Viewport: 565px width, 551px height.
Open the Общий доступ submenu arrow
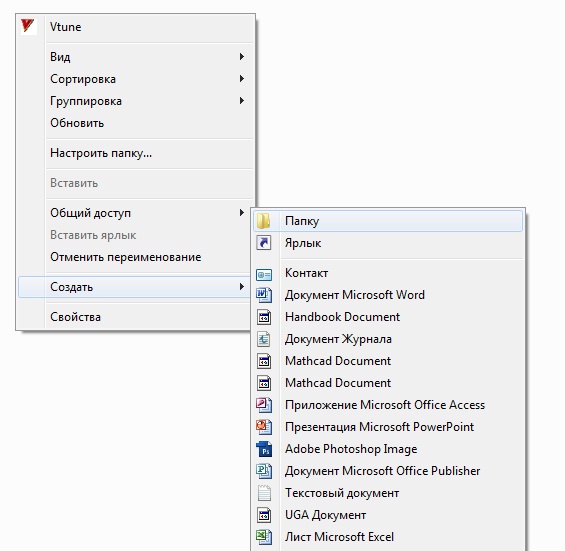click(241, 213)
